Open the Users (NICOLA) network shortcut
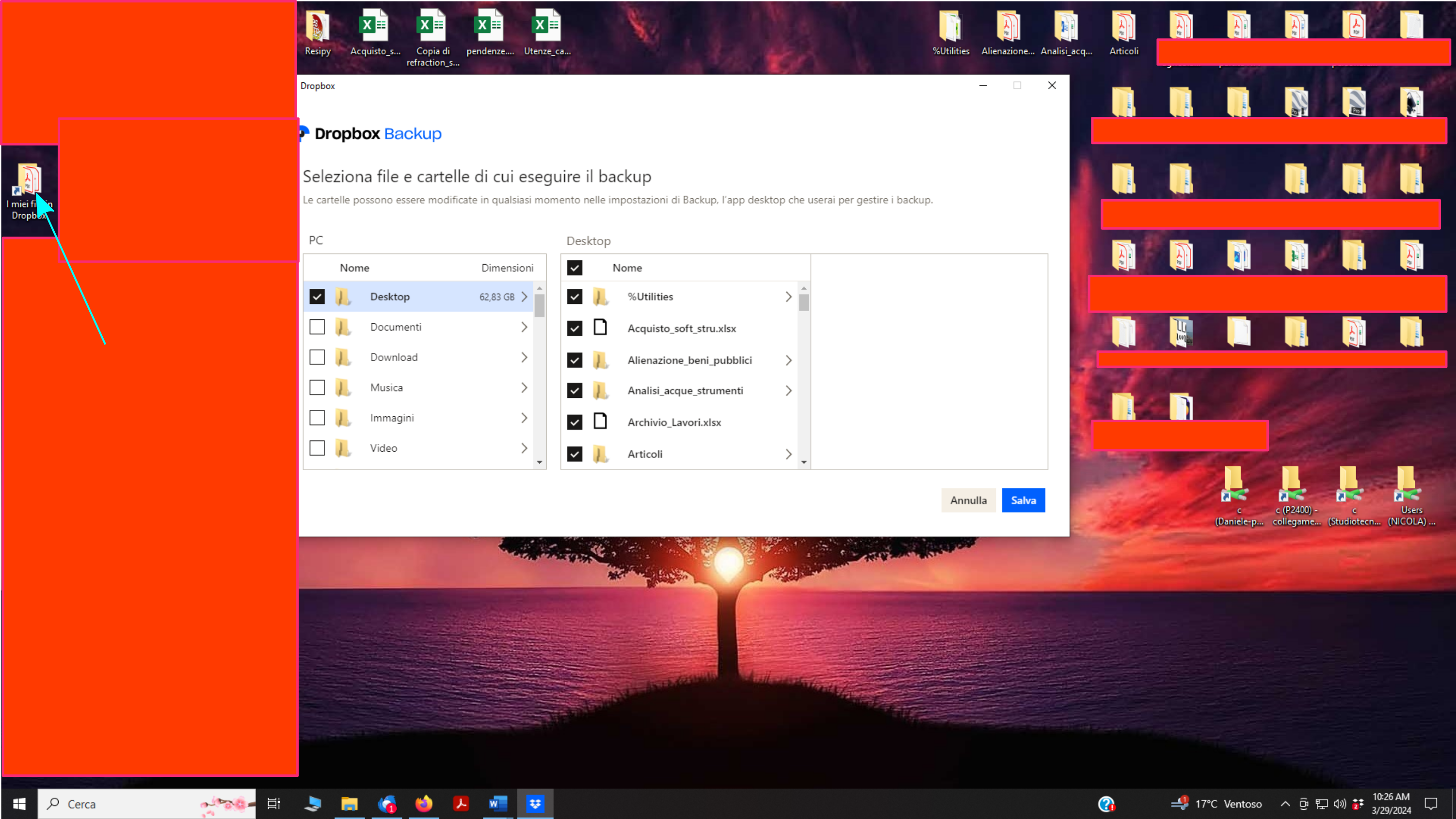Screen dimensions: 1456x819 coord(1411,496)
